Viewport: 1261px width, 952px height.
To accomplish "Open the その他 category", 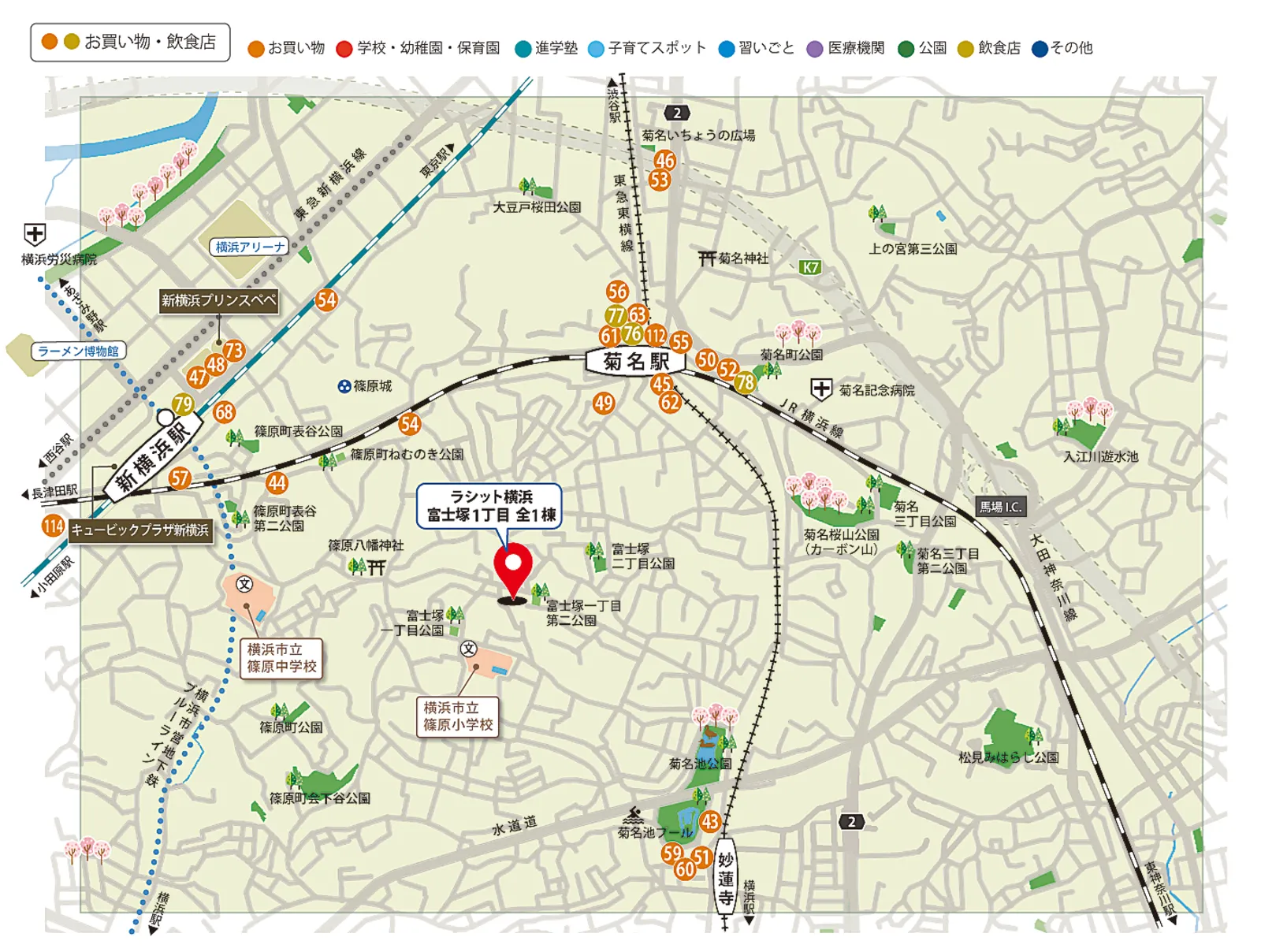I will (1062, 48).
